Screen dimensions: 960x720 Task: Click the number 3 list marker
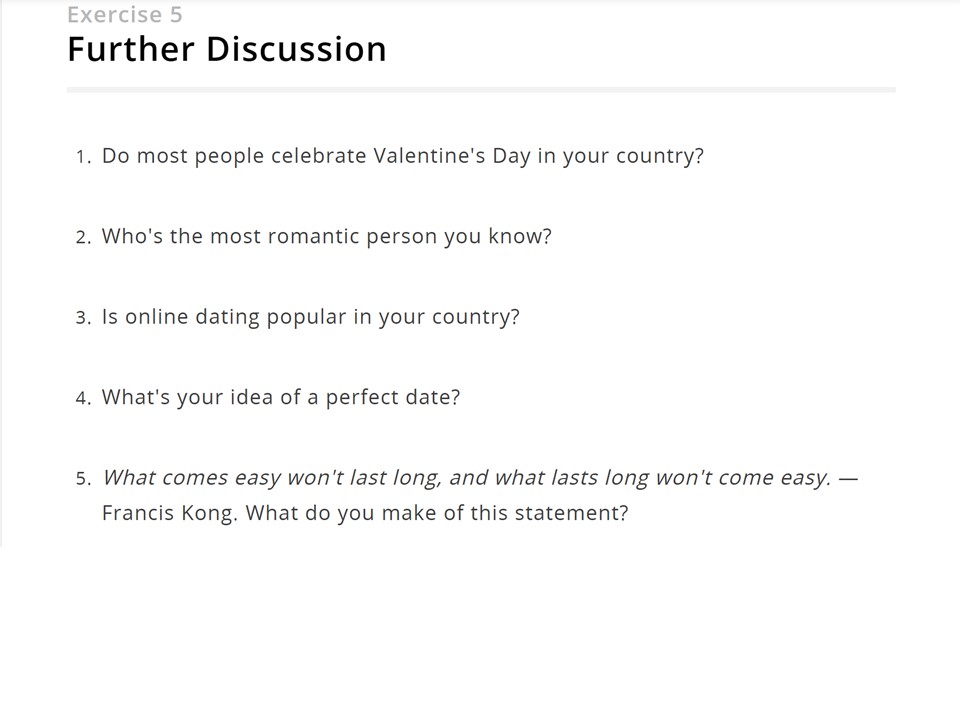[84, 318]
